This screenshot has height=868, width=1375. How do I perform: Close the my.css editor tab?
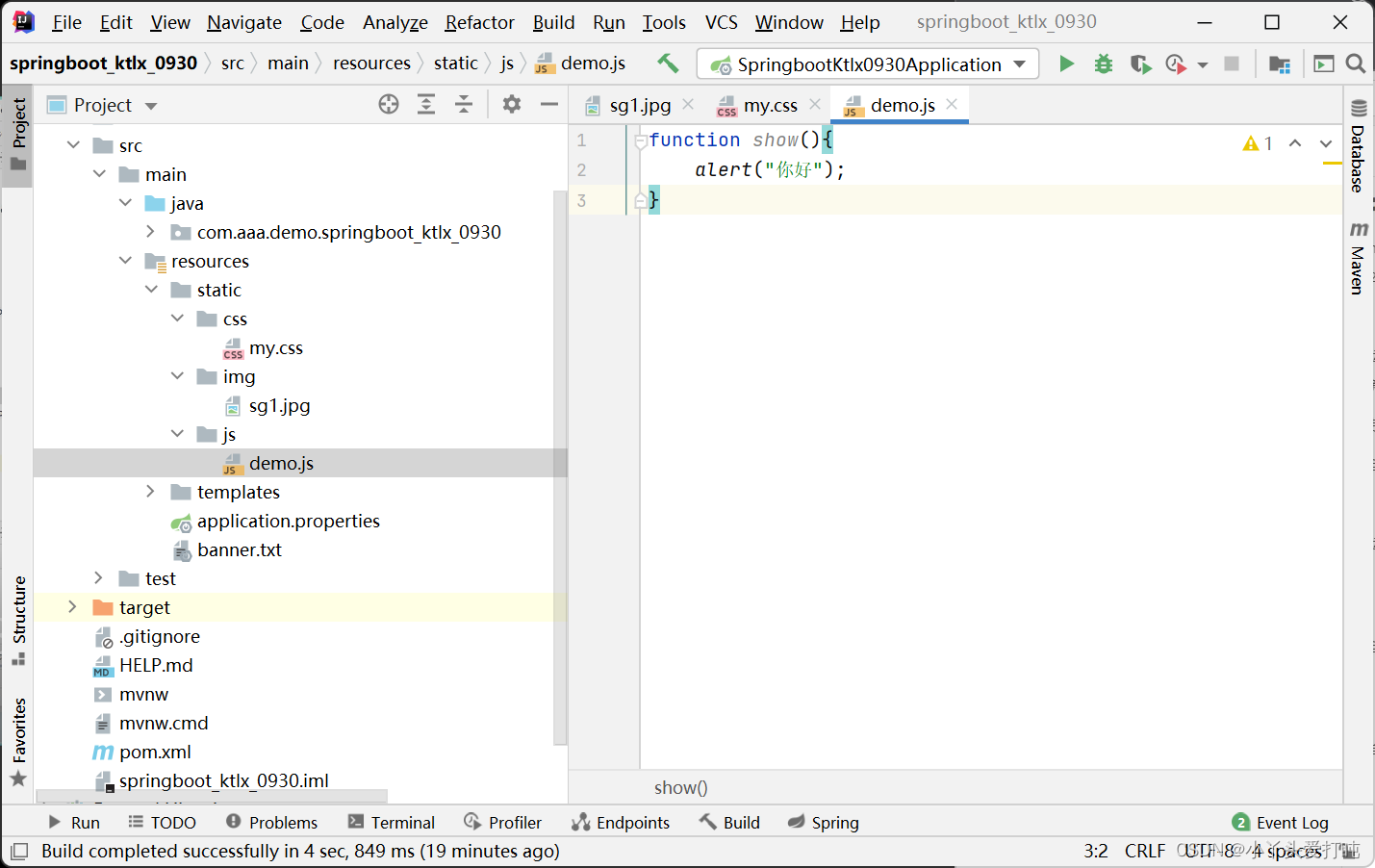pos(815,104)
